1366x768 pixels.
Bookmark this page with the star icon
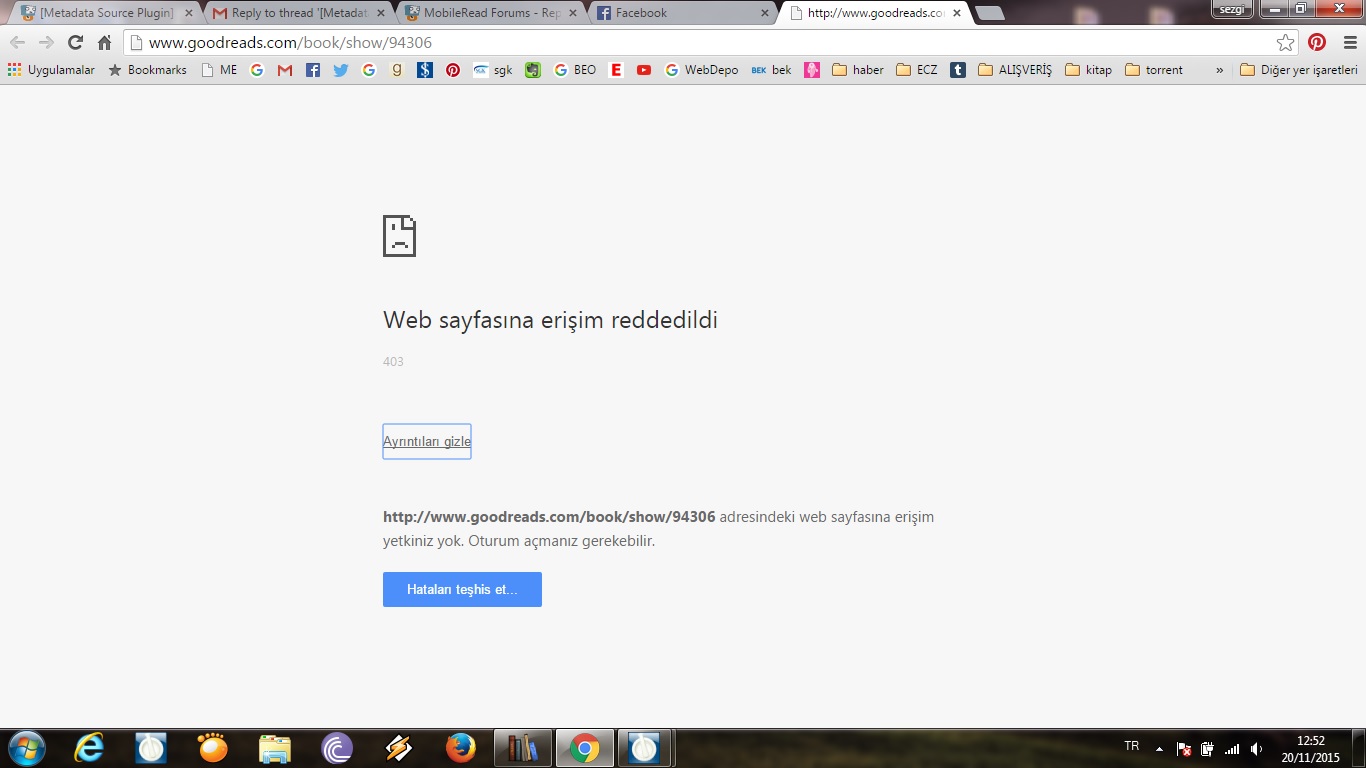[1286, 43]
